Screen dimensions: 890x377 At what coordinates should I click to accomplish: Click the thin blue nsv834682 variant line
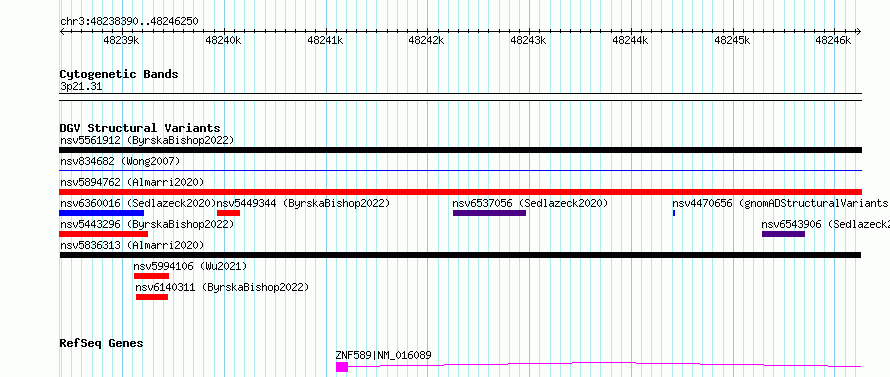click(460, 170)
